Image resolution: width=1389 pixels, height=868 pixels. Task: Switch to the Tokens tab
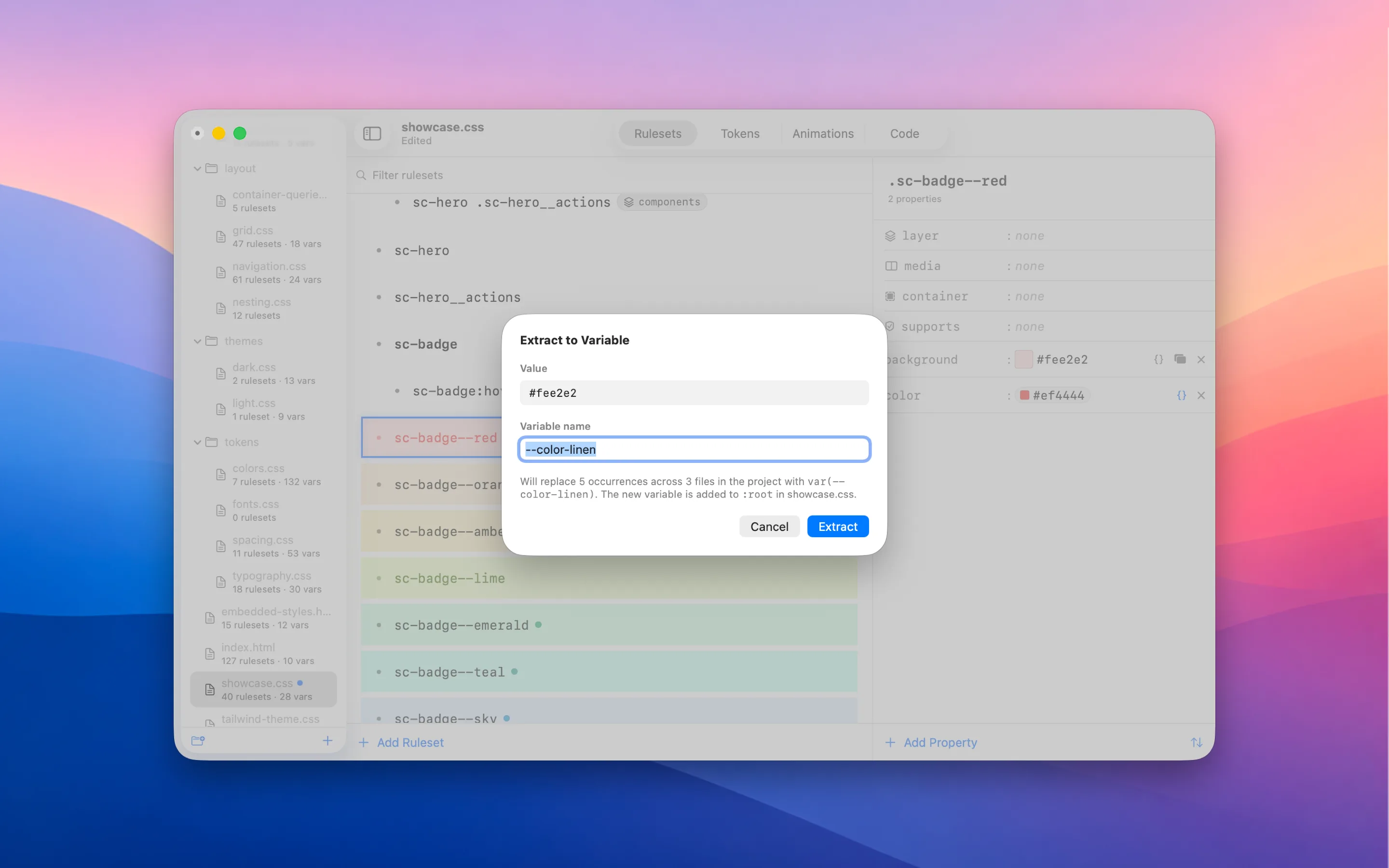[740, 133]
